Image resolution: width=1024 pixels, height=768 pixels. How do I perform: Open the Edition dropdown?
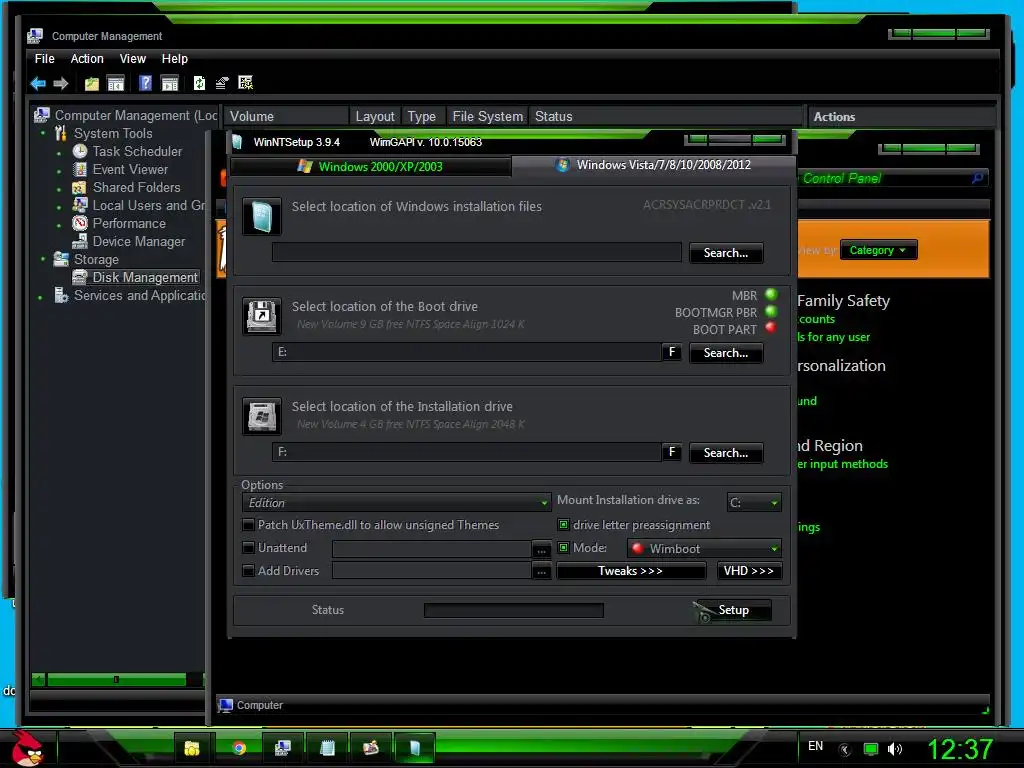pos(396,503)
